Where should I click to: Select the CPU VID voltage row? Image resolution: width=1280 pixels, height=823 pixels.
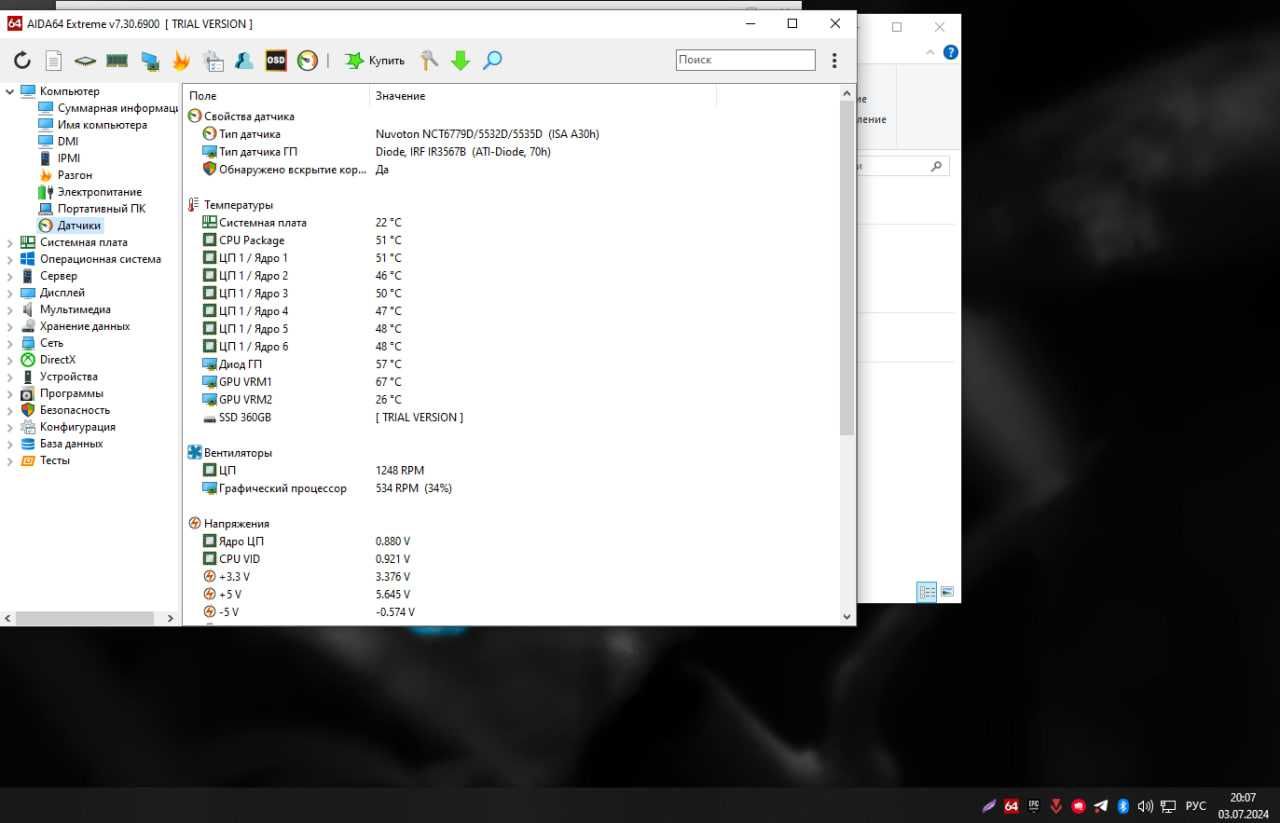click(510, 559)
